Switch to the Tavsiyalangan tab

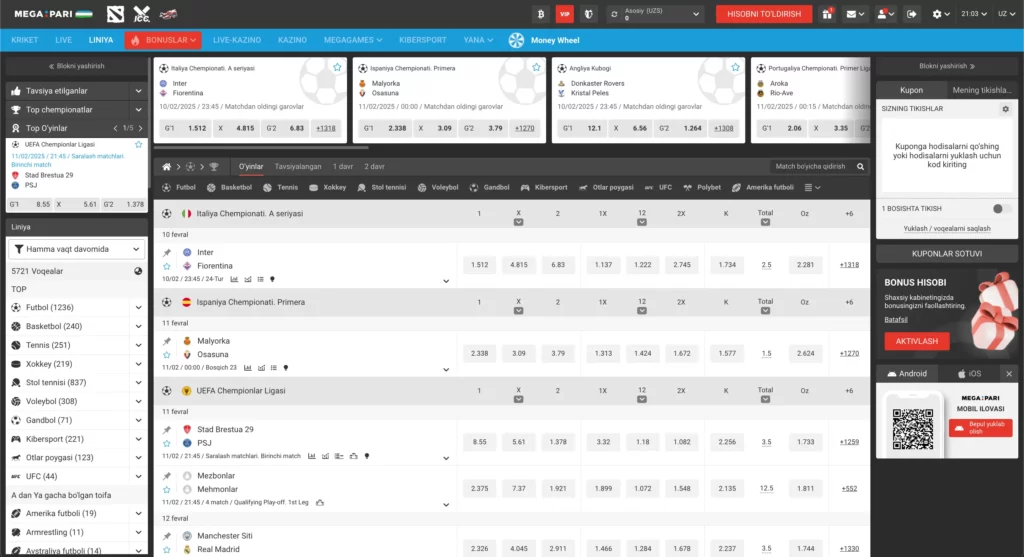pyautogui.click(x=298, y=167)
